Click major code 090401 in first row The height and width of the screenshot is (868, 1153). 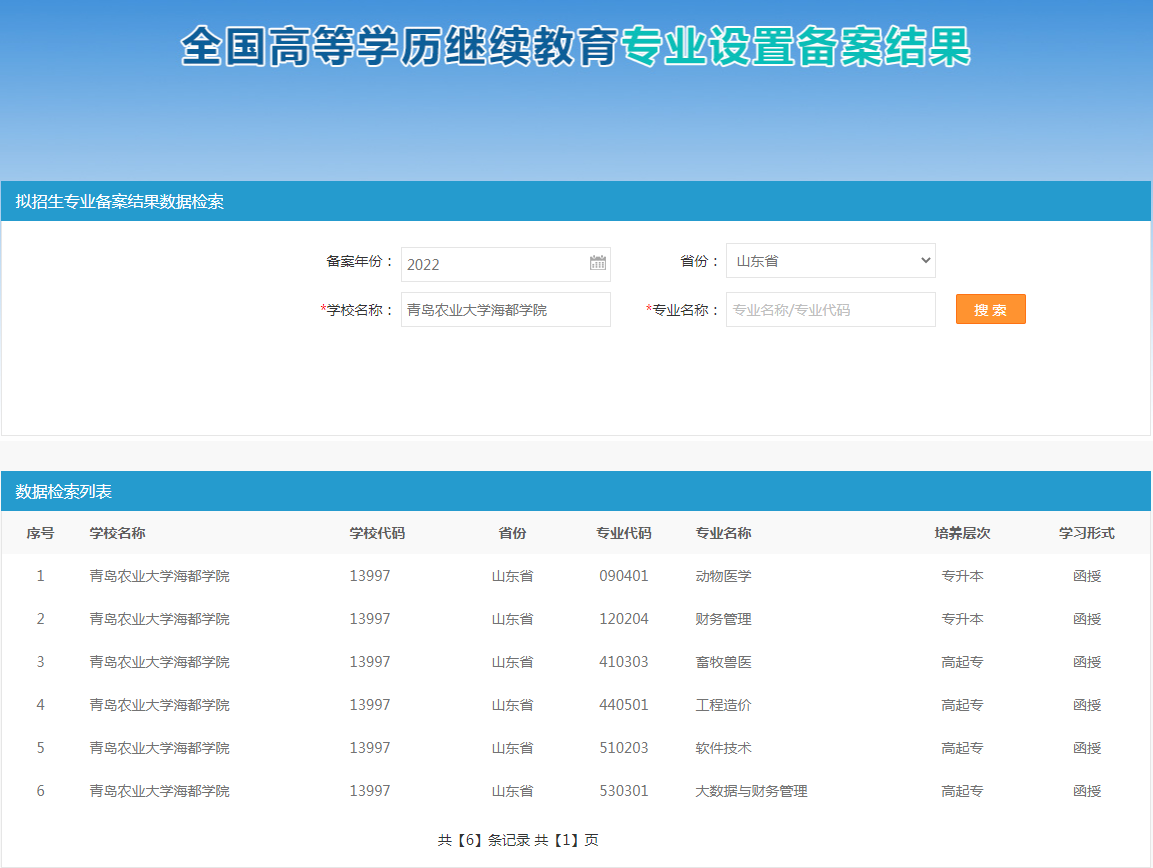624,576
